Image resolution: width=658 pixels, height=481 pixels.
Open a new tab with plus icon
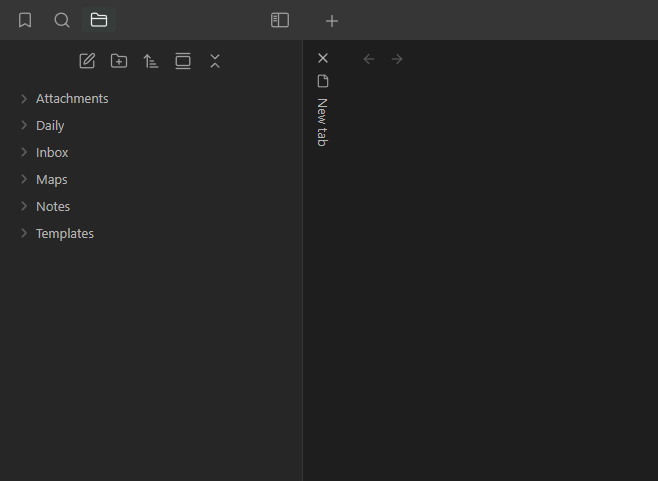pyautogui.click(x=332, y=21)
